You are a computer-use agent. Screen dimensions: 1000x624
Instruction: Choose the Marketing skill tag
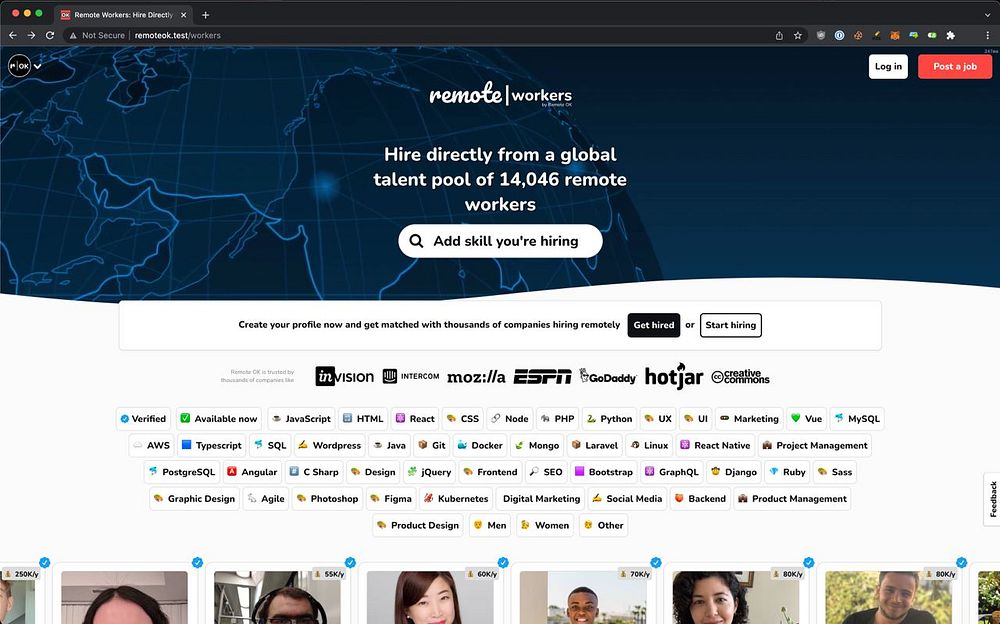tap(749, 419)
